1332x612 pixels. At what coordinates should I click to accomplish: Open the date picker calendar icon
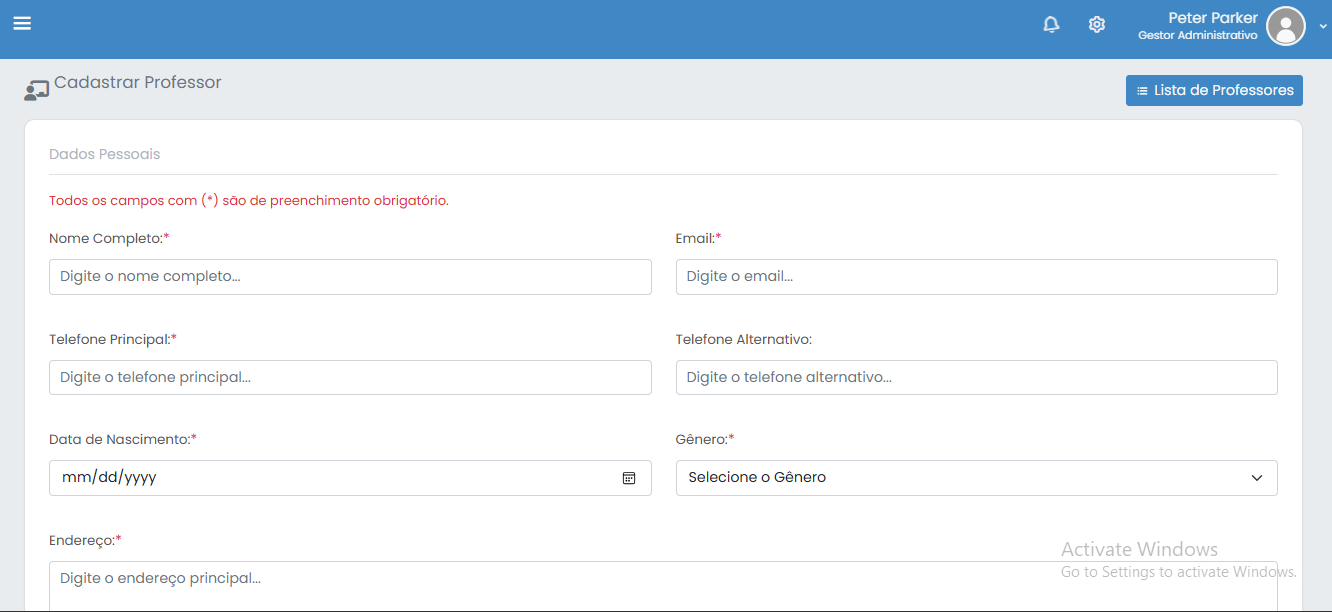tap(629, 478)
